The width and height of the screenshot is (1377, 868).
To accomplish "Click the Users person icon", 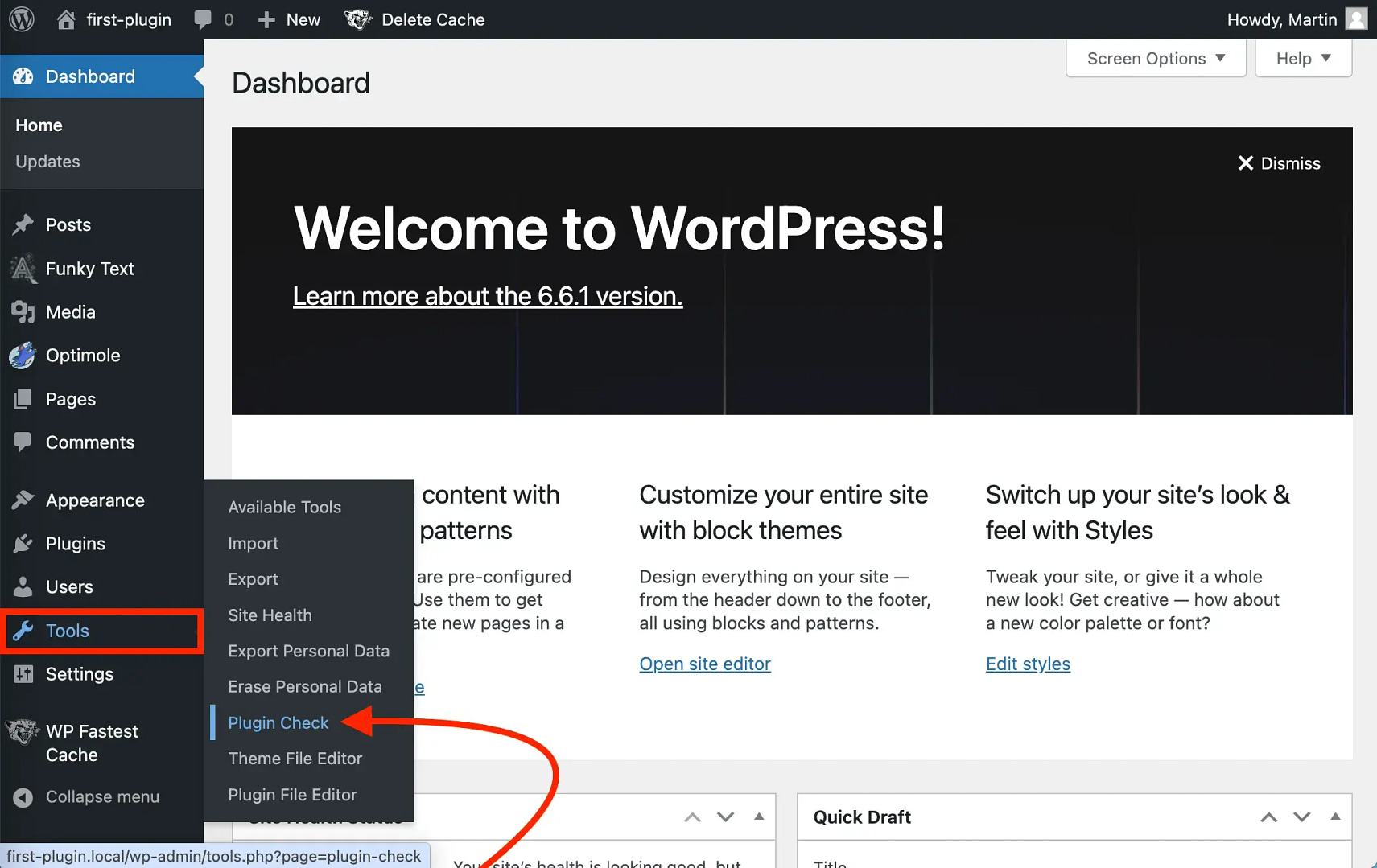I will (23, 587).
